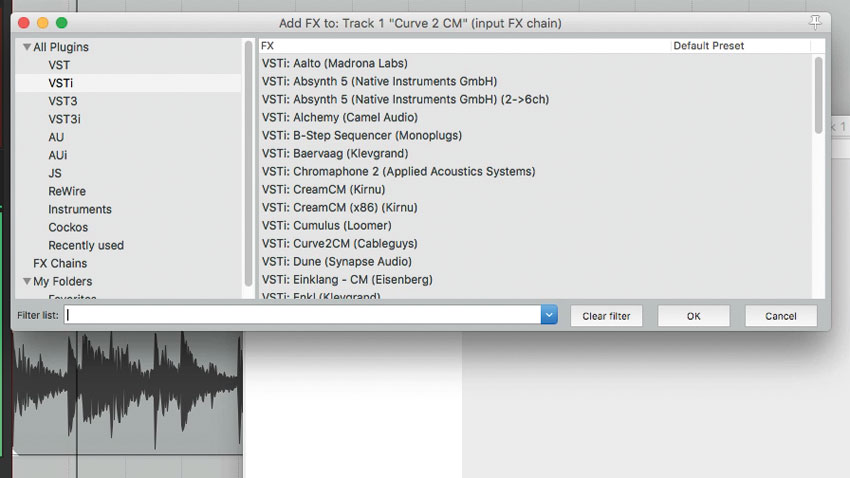Screen dimensions: 850x478
Task: Open the Filter list dropdown arrow
Action: [x=549, y=315]
